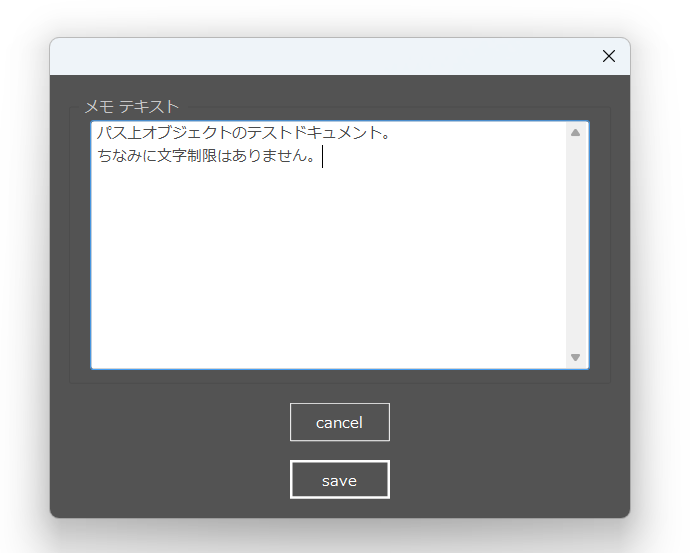Click the cancel button

340,422
